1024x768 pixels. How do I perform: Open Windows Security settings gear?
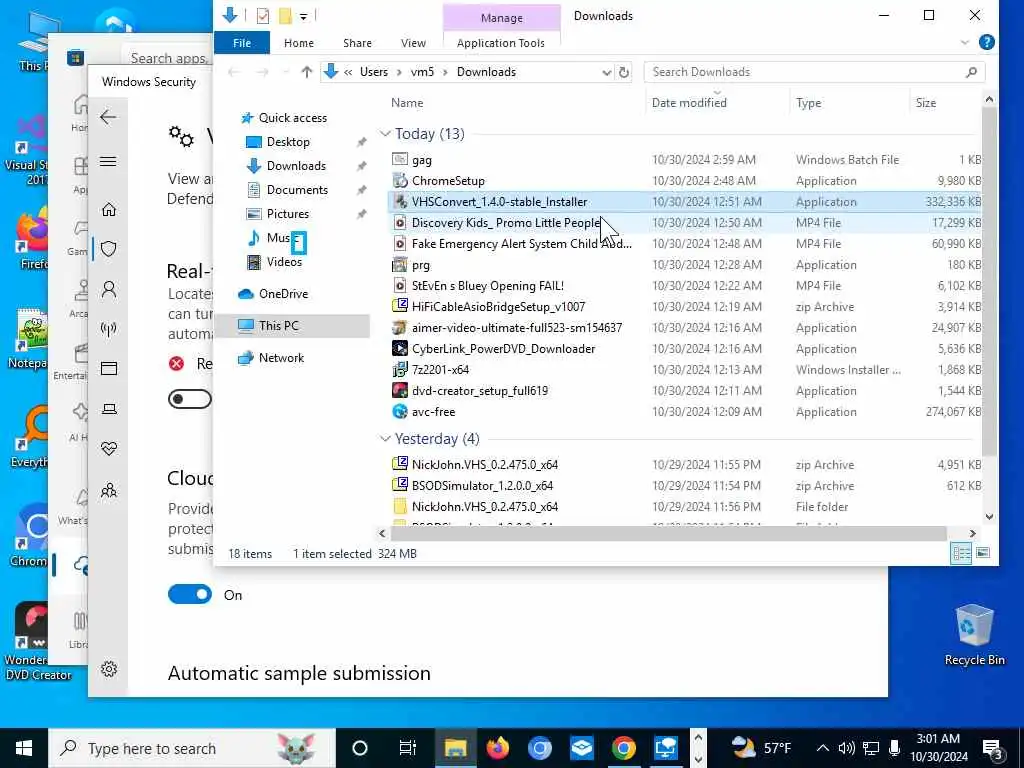(x=109, y=669)
